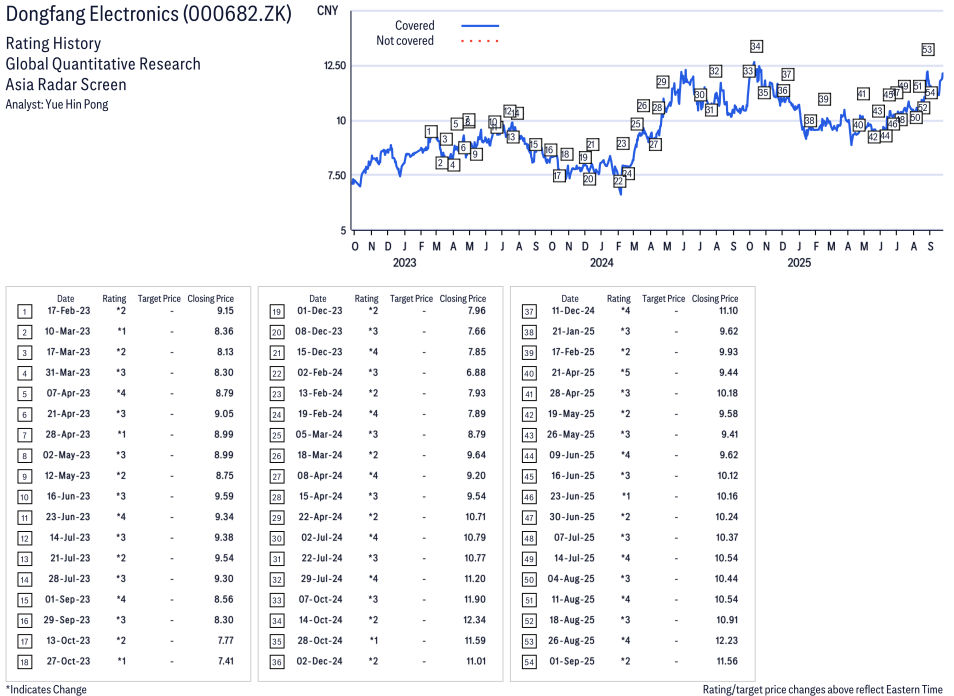Click chart marker 23 on the chart
Viewport: 954px width, 696px height.
[622, 144]
